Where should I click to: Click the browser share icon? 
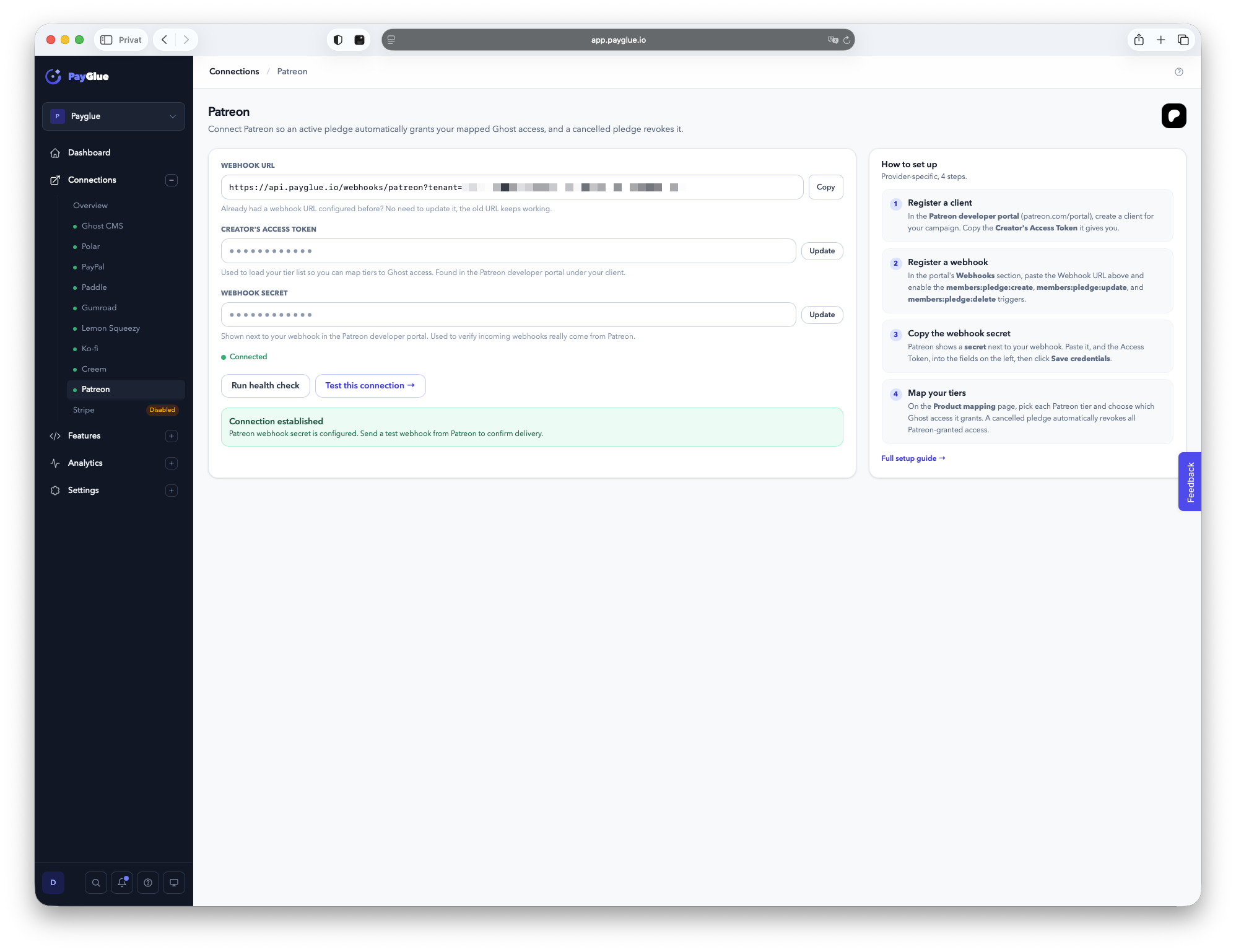1139,40
